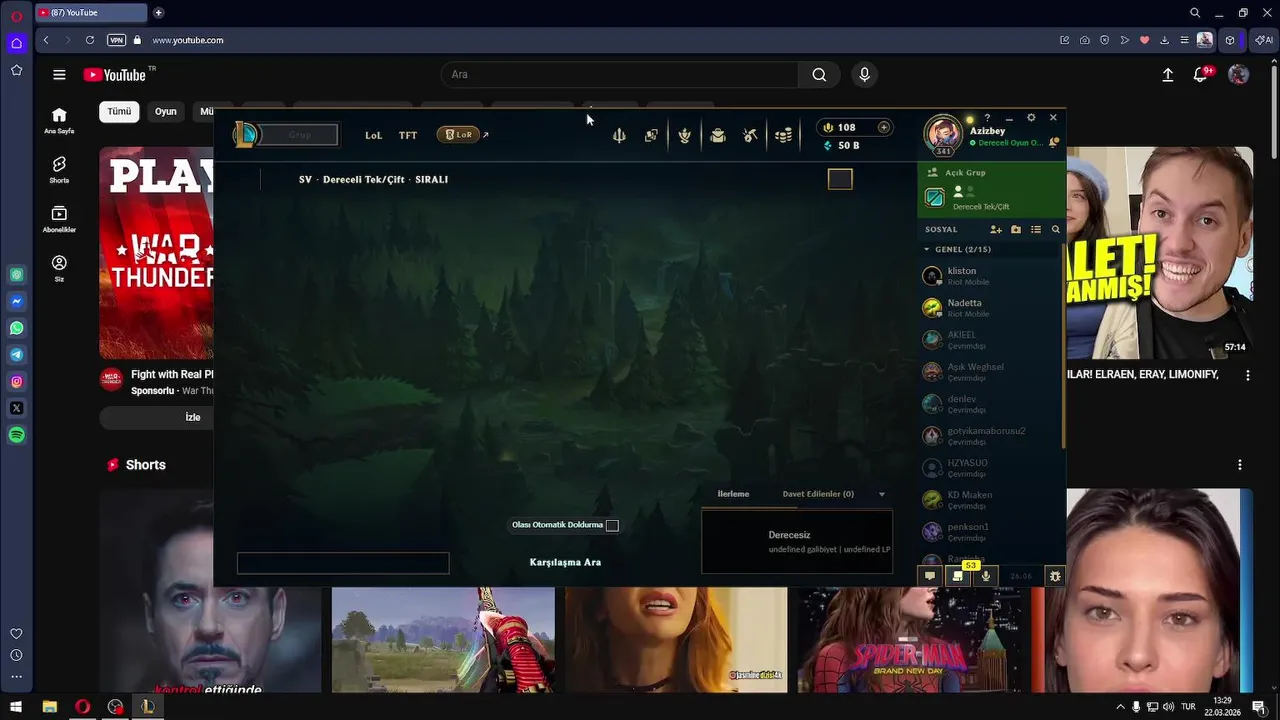Select the Oyun filter chip on YouTube
Screen dimensions: 1280x720
[166, 111]
